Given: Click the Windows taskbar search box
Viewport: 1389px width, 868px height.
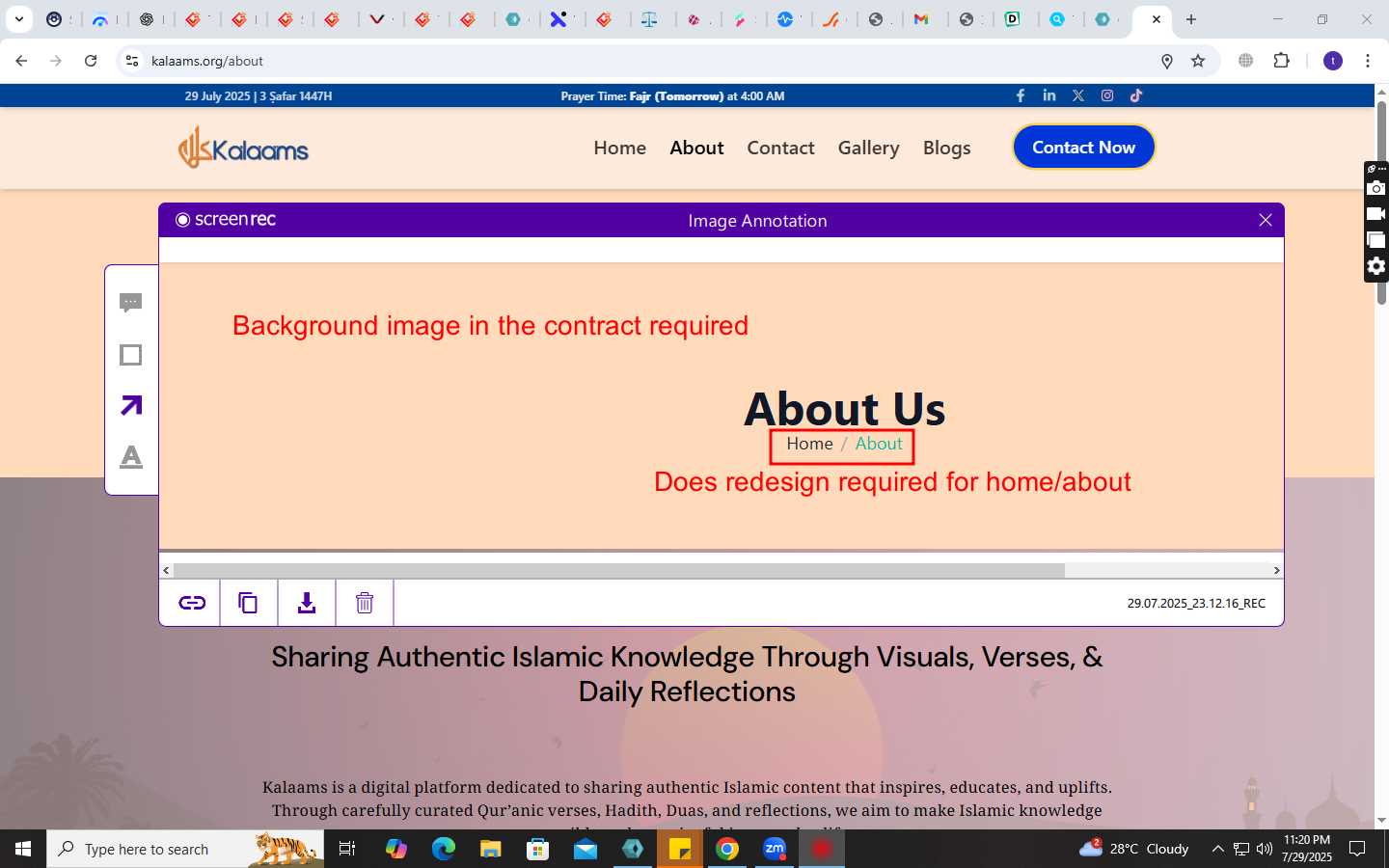Looking at the screenshot, I should (185, 849).
